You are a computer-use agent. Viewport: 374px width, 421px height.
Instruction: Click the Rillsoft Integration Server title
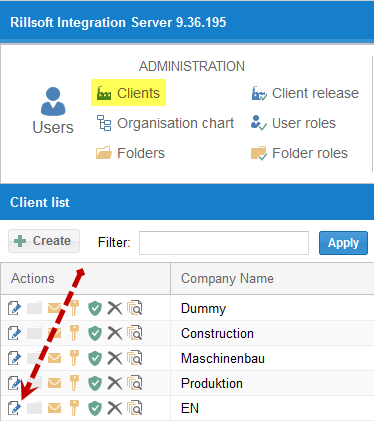(118, 22)
